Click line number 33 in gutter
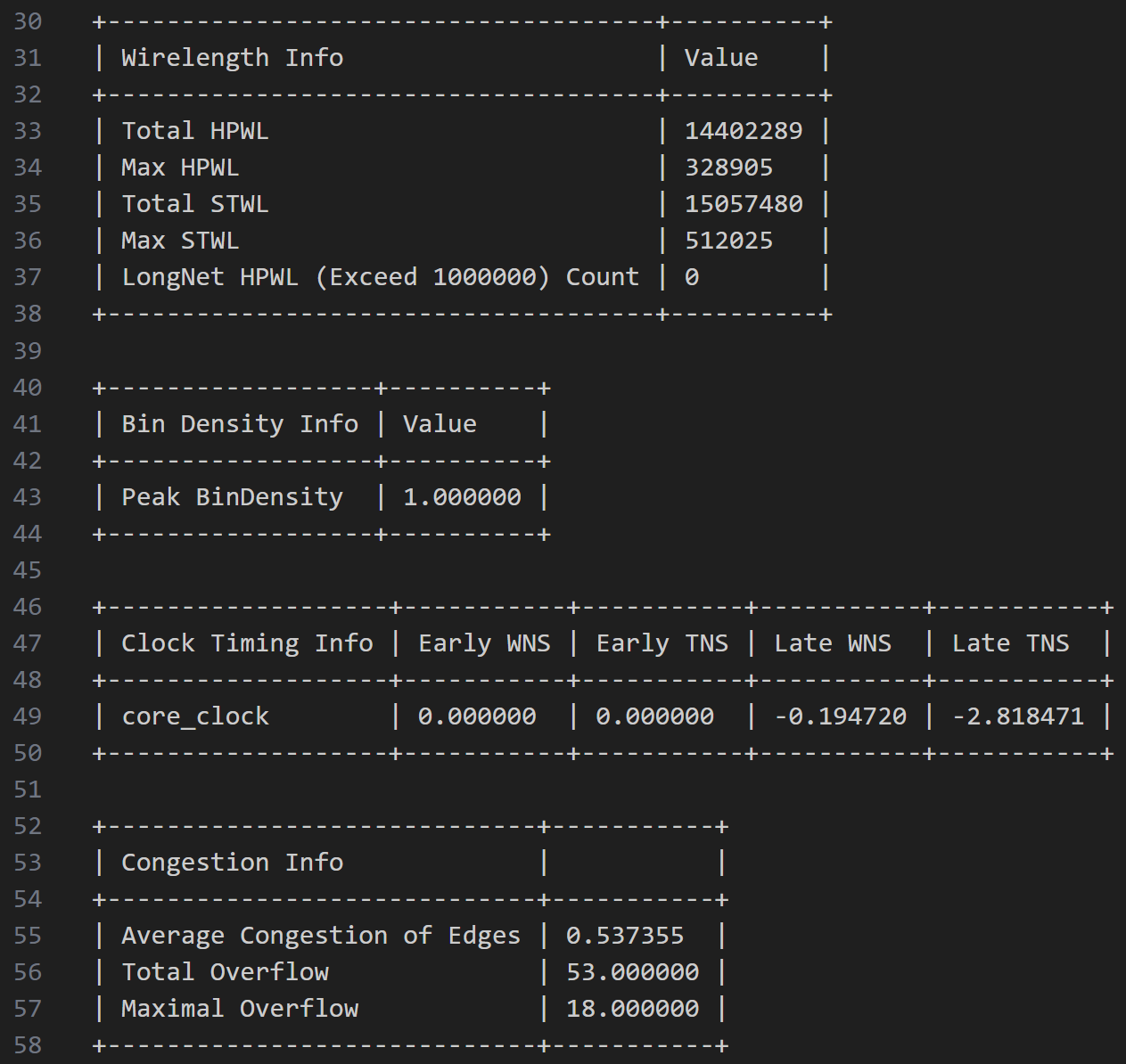Image resolution: width=1126 pixels, height=1064 pixels. [x=28, y=131]
